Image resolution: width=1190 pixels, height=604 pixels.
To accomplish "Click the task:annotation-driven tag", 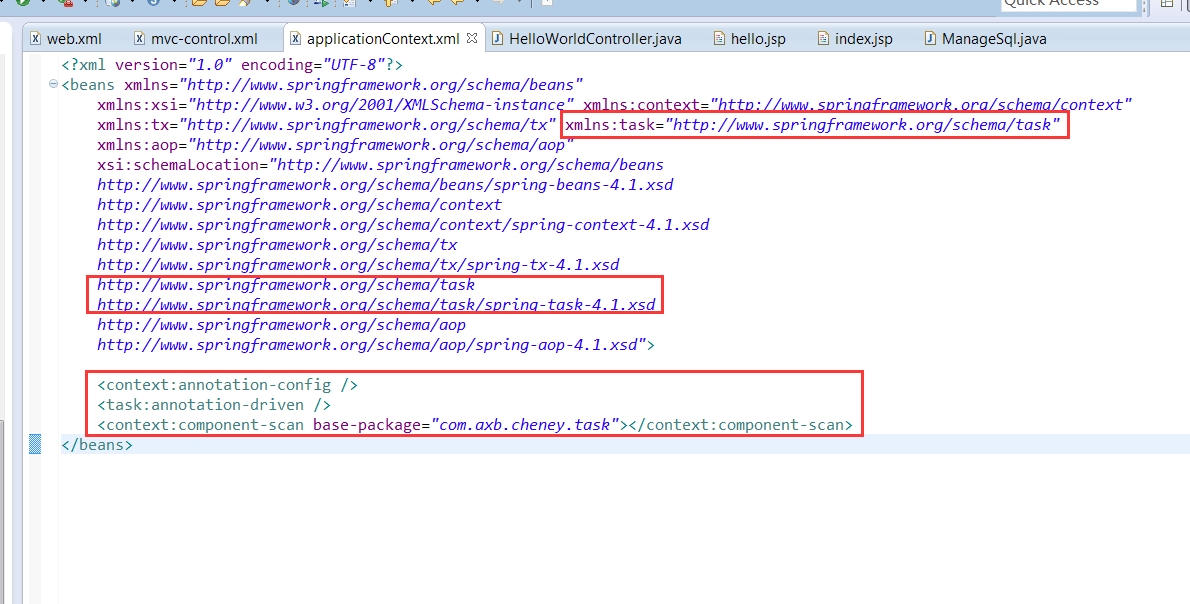I will point(214,404).
